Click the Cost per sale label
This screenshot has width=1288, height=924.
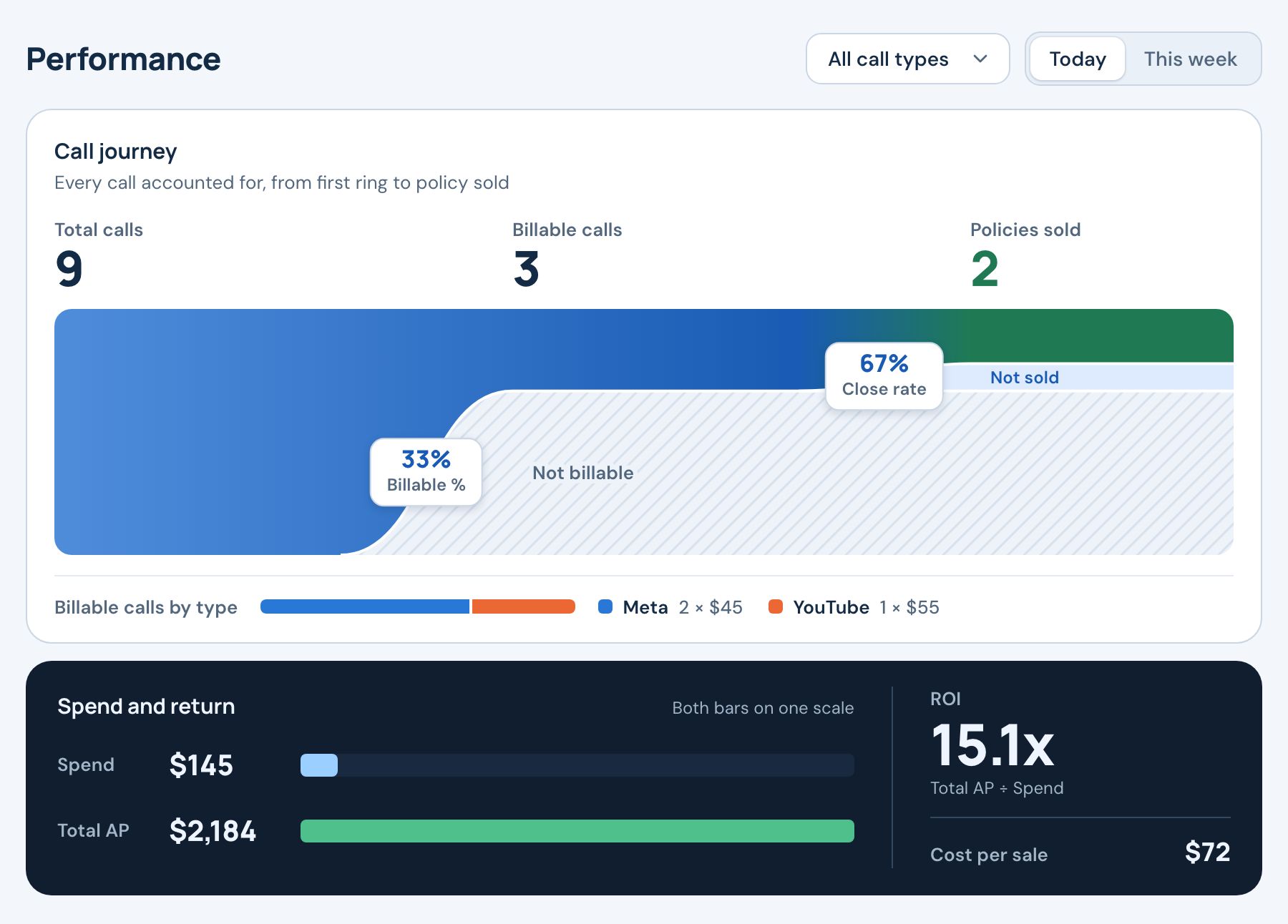coord(989,855)
